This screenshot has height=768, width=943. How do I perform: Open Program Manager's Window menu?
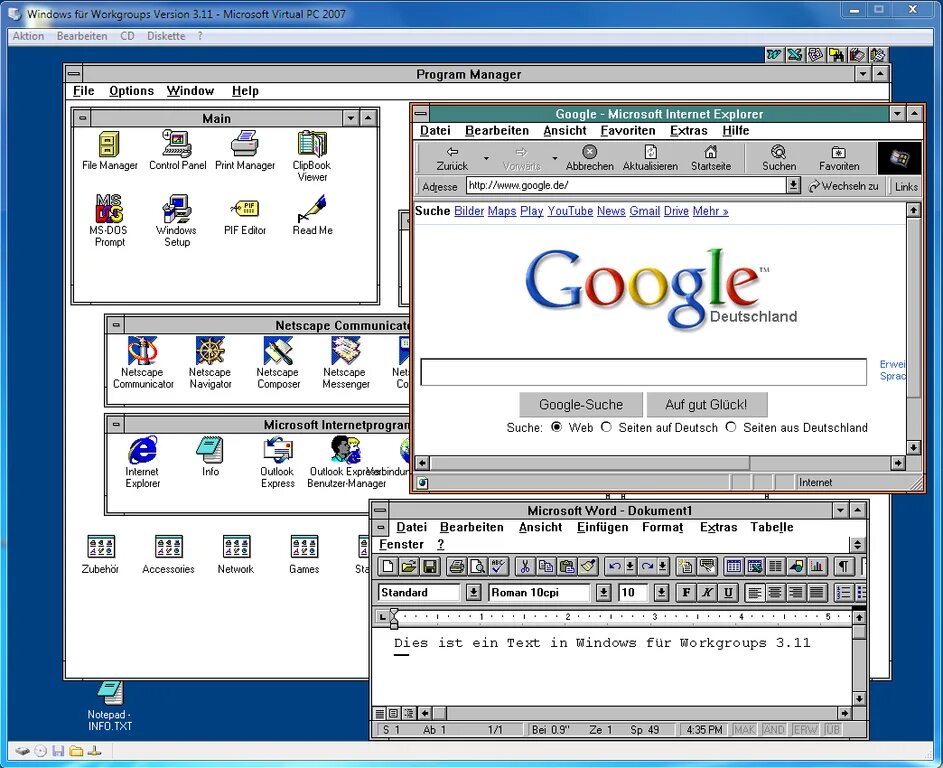[190, 91]
